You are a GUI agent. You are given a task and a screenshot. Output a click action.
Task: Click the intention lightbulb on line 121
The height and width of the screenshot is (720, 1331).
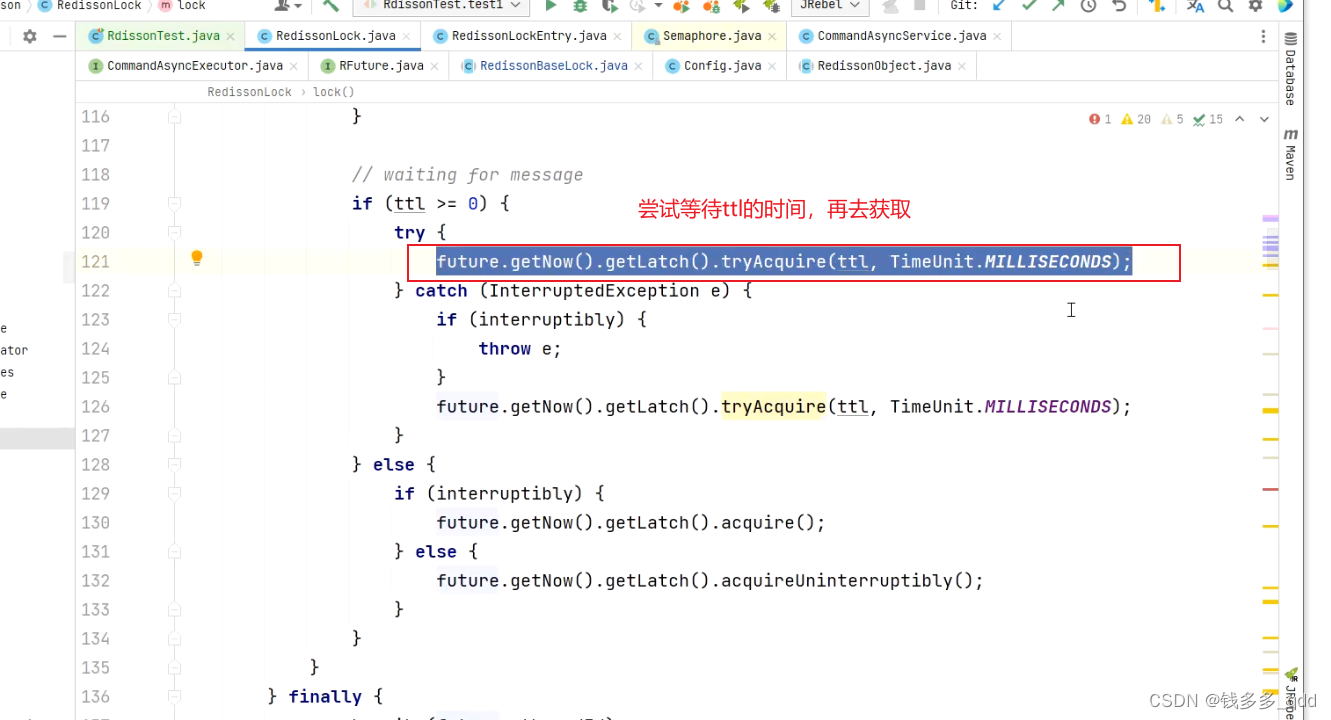197,259
